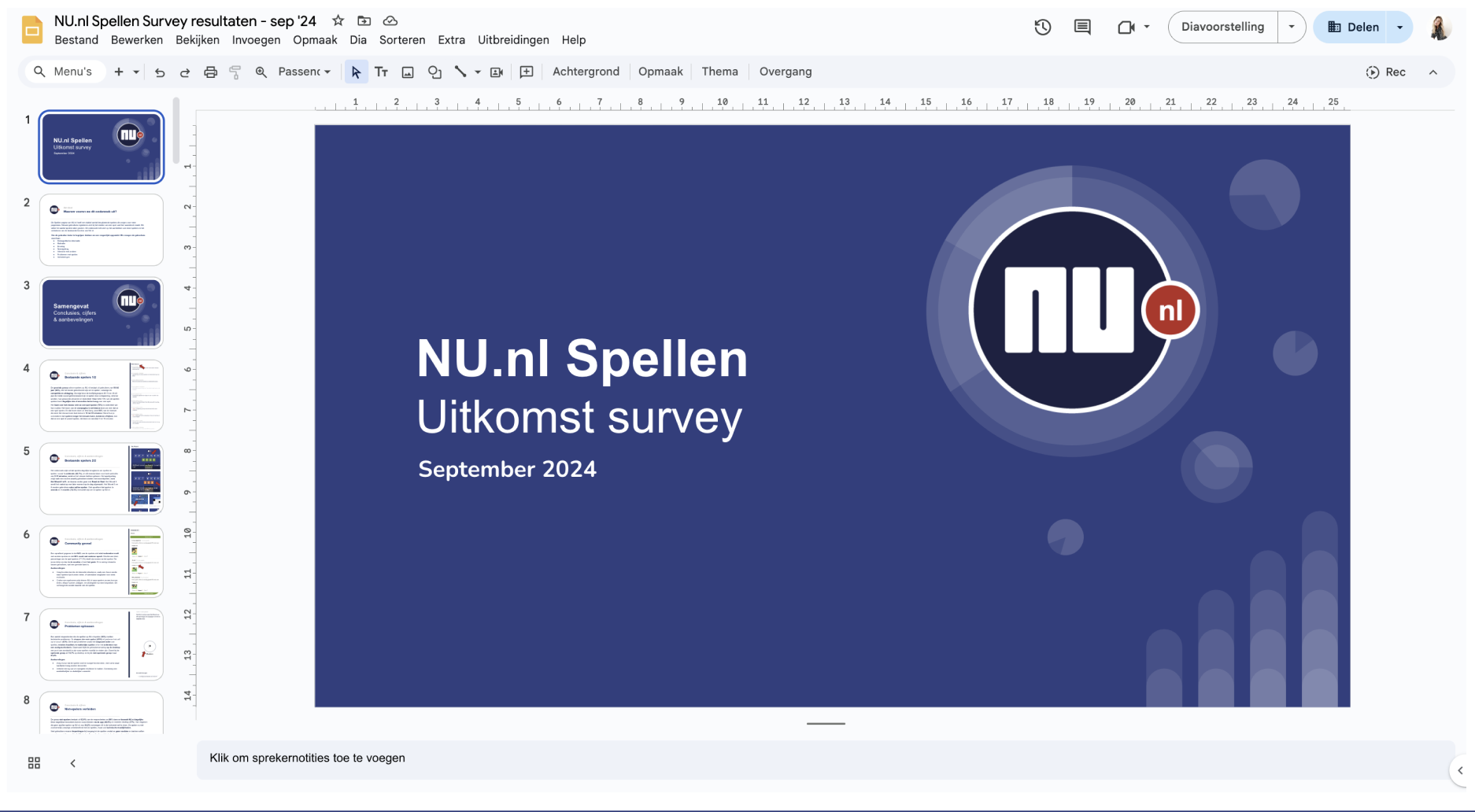Select the line tool

pyautogui.click(x=460, y=72)
